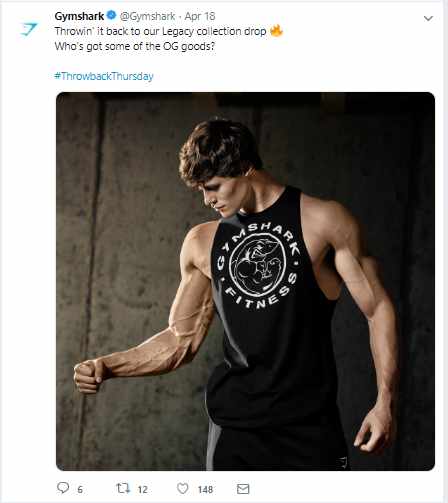Reply using the speech bubble icon

point(63,488)
